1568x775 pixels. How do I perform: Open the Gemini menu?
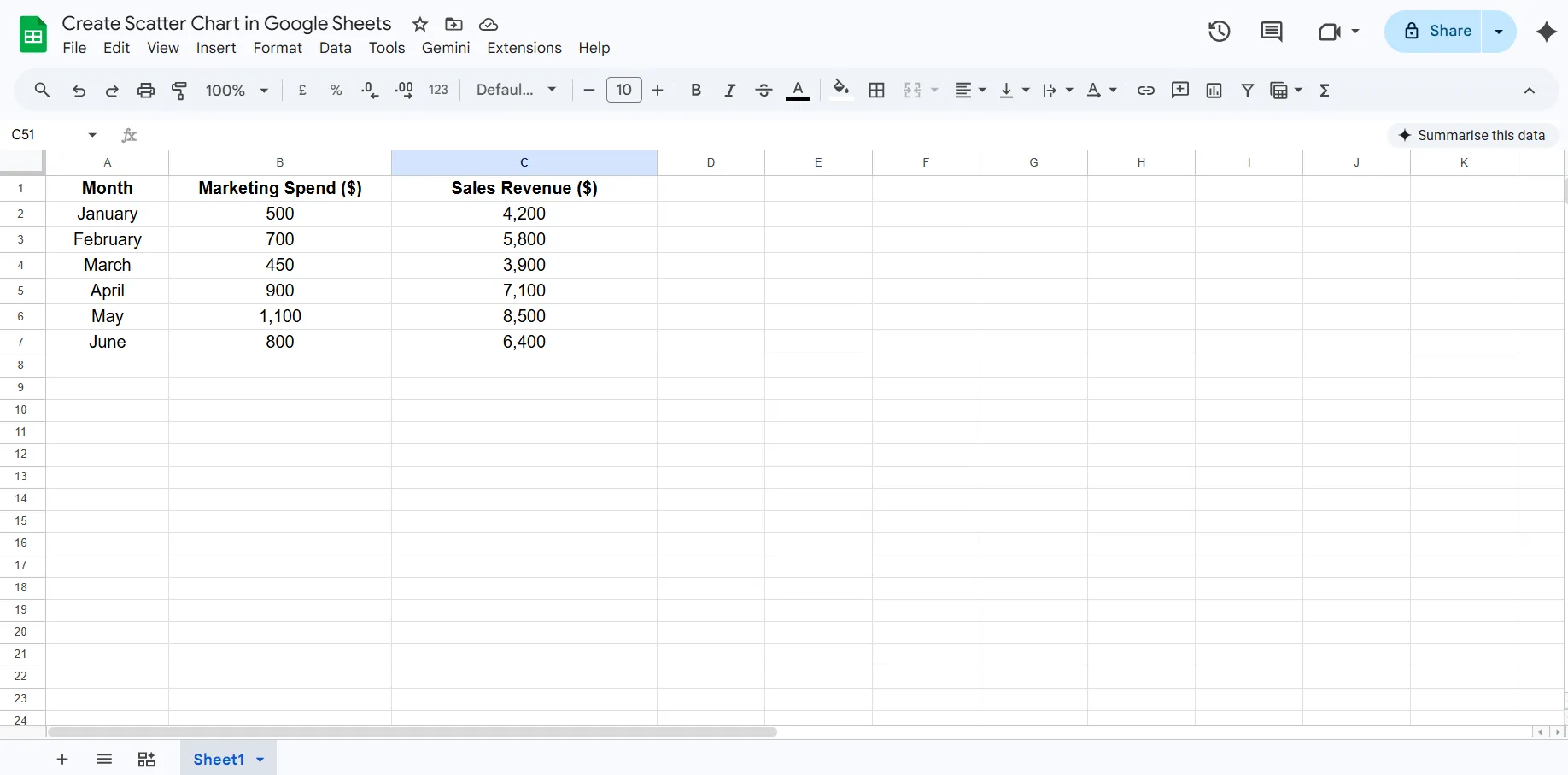(446, 48)
